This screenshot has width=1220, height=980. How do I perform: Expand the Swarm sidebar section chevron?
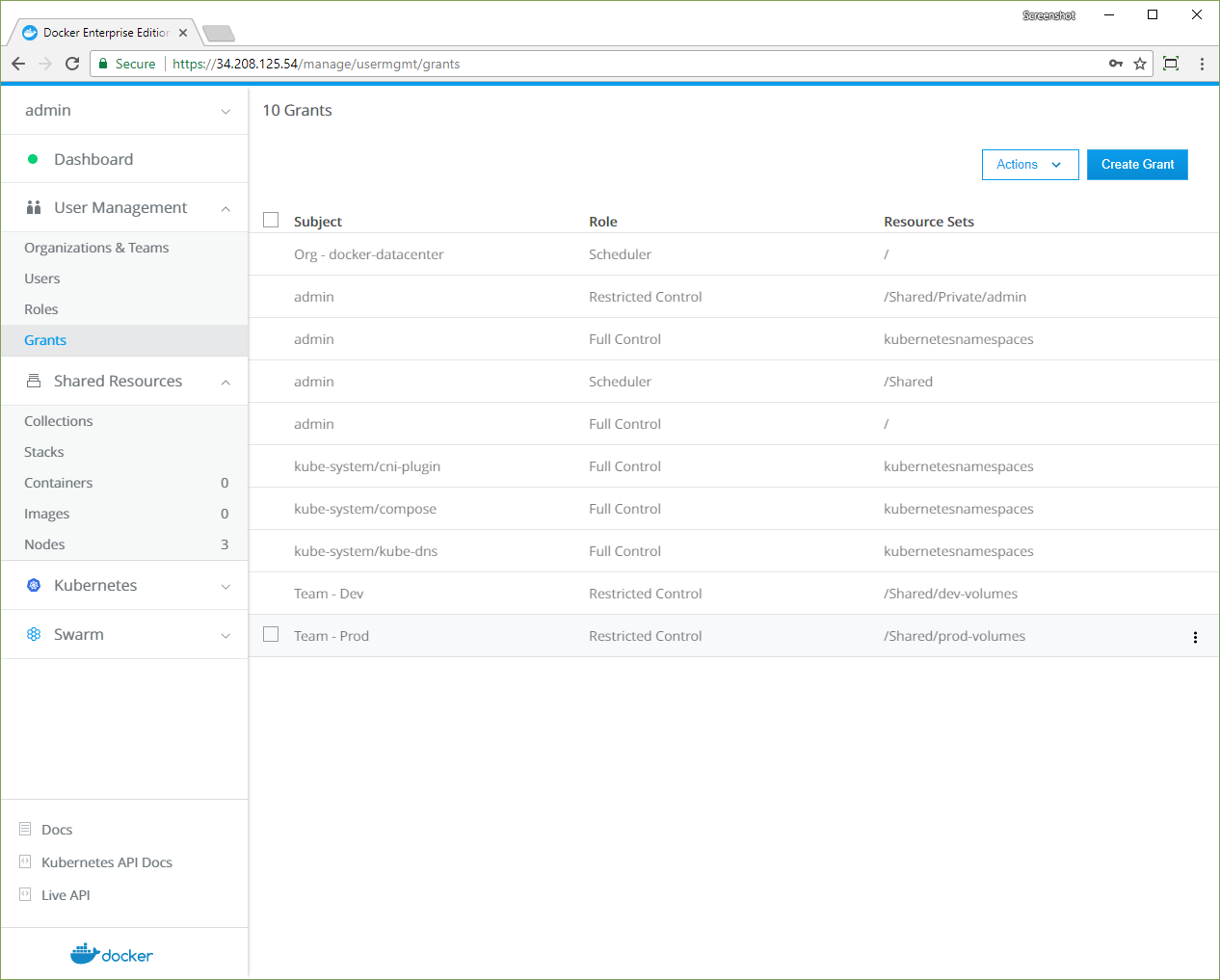click(225, 635)
